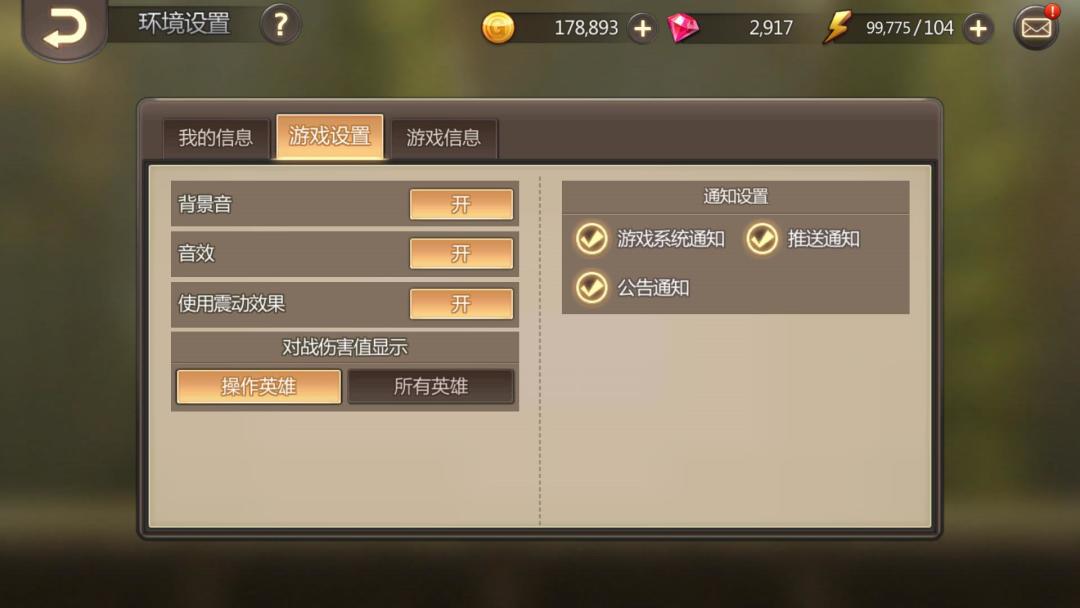1080x608 pixels.
Task: Uncheck 推送通知 push notification checkbox
Action: 762,239
